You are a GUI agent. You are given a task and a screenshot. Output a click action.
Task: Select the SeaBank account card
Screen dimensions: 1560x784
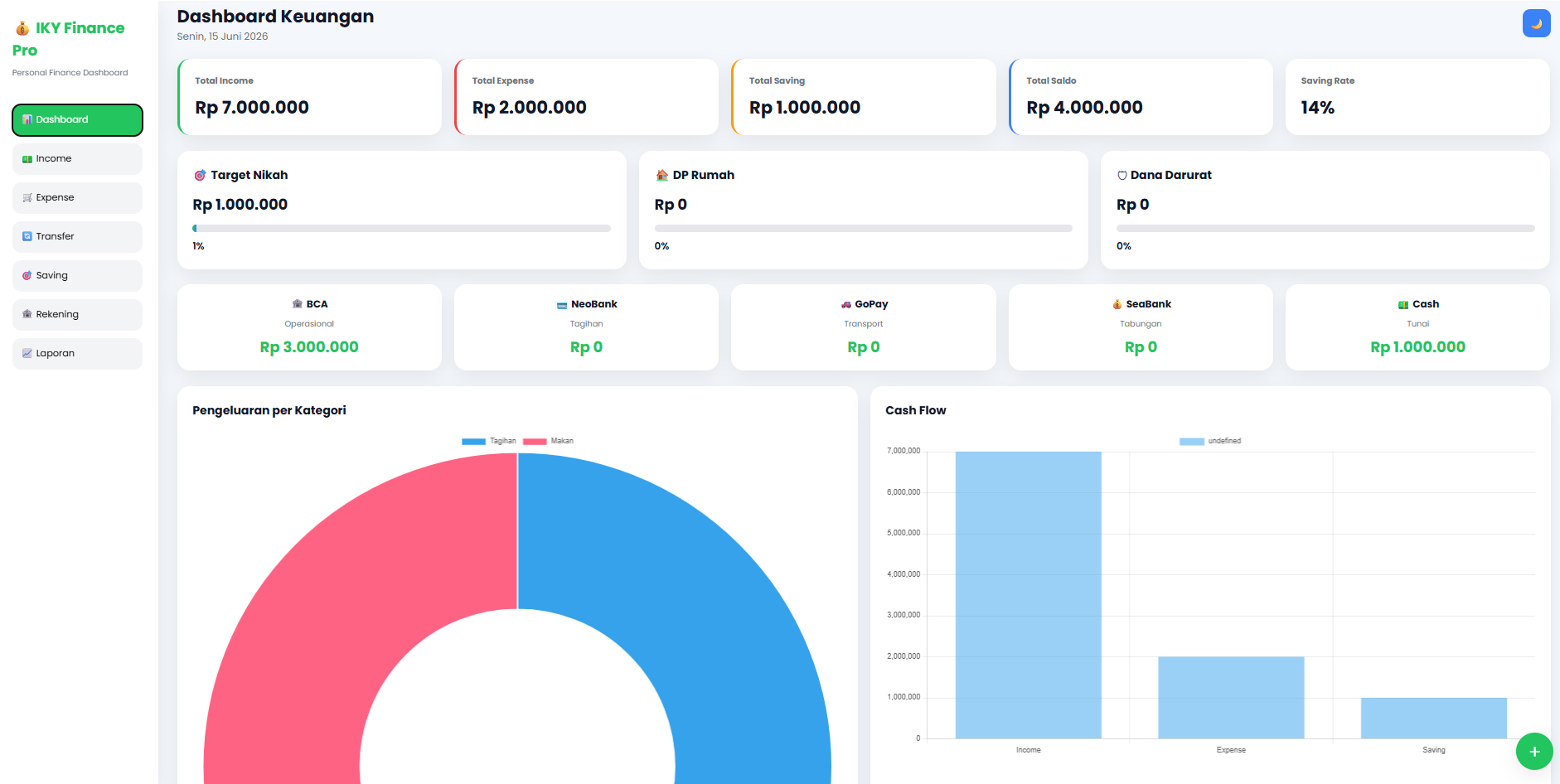coord(1141,327)
